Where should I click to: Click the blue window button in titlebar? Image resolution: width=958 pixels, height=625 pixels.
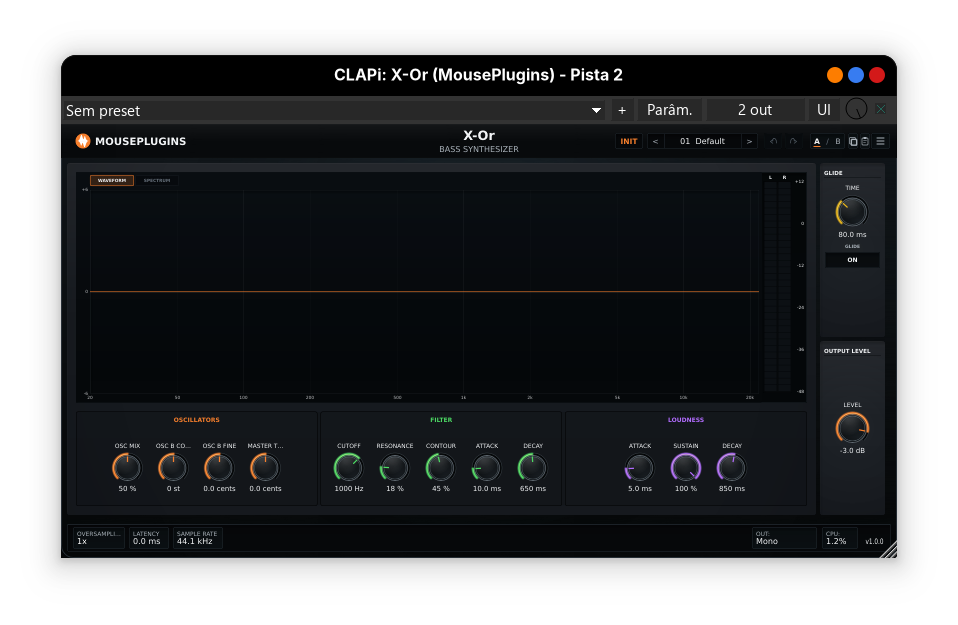pyautogui.click(x=856, y=75)
